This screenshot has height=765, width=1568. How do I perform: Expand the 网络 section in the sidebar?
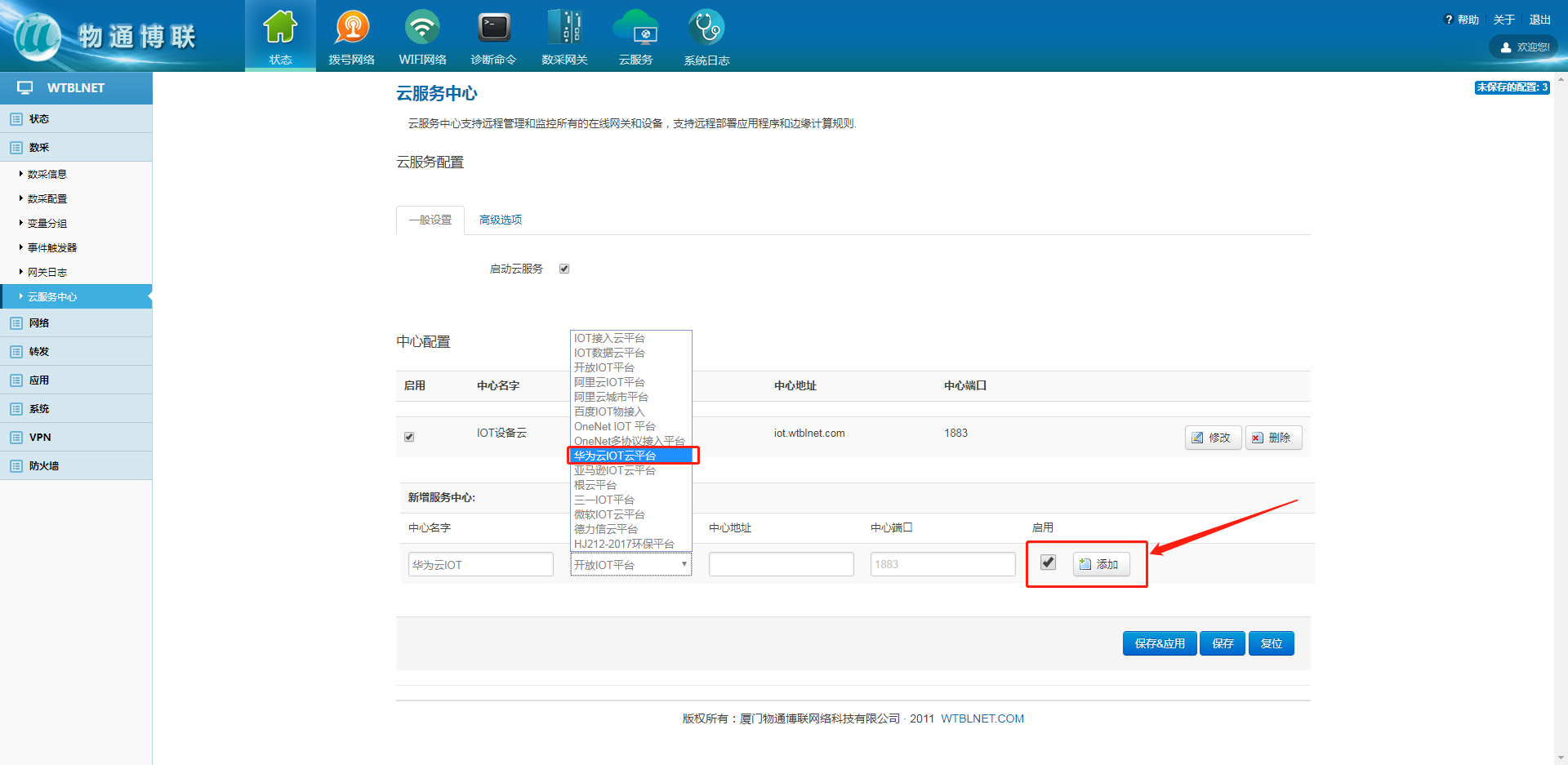[x=39, y=323]
